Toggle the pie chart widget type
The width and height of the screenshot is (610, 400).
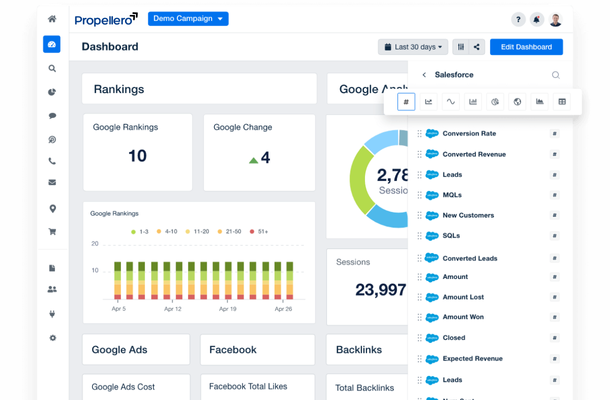point(495,102)
